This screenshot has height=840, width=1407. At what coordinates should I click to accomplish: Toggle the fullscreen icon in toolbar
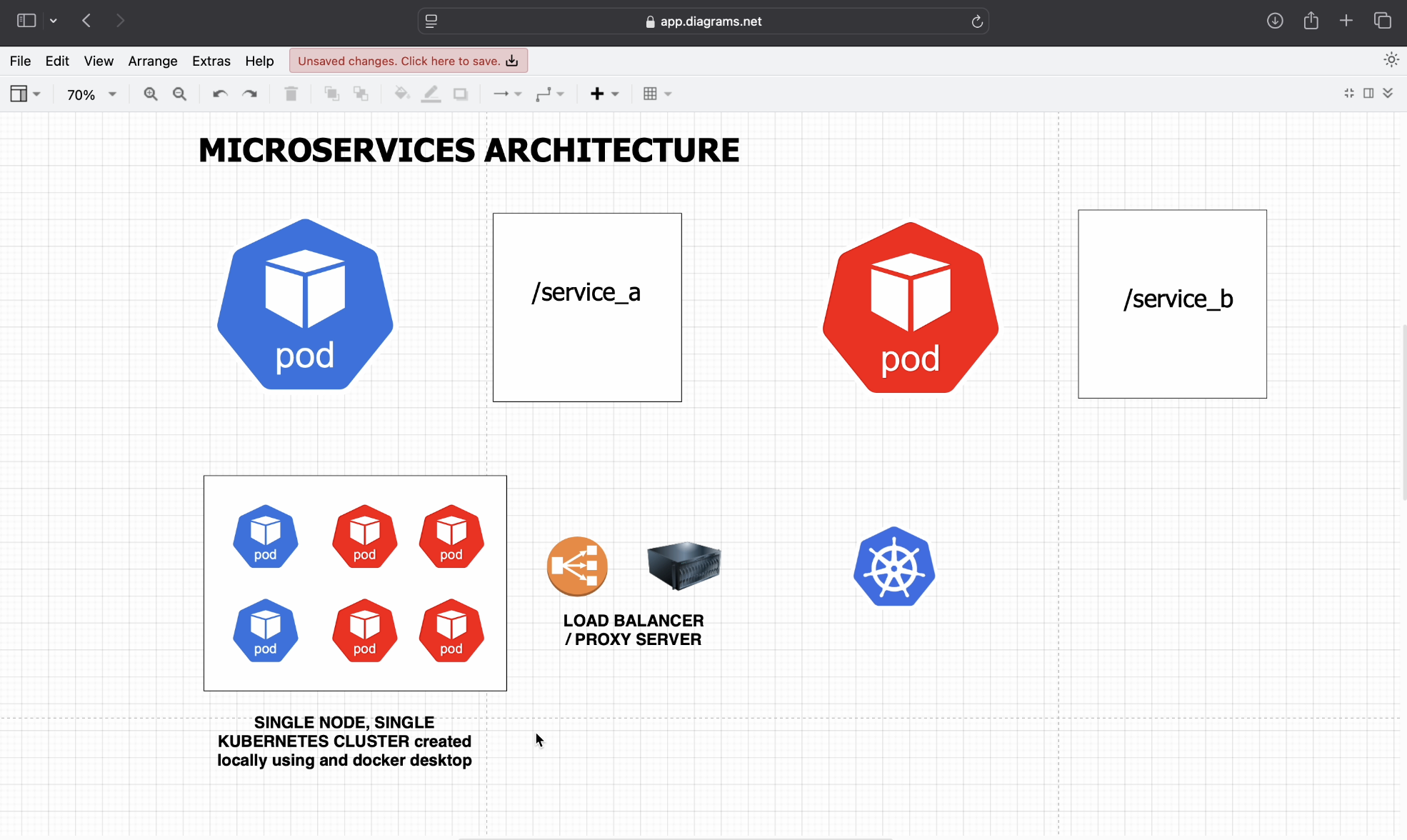coord(1349,94)
